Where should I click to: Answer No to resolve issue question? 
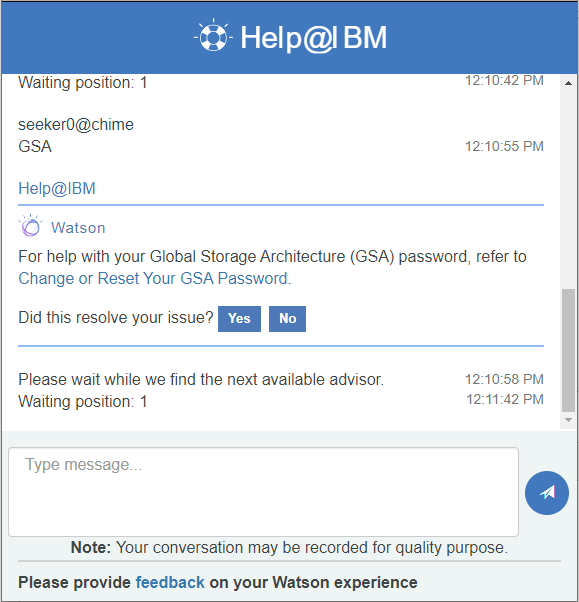[x=287, y=319]
